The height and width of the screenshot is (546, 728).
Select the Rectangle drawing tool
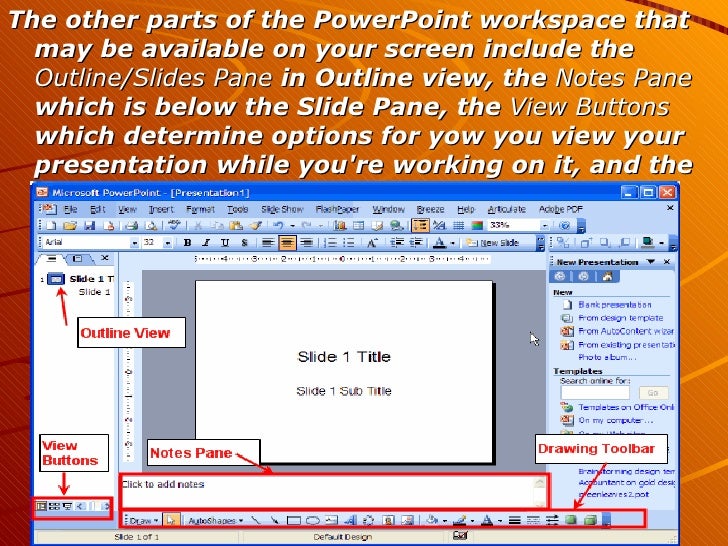pyautogui.click(x=293, y=520)
